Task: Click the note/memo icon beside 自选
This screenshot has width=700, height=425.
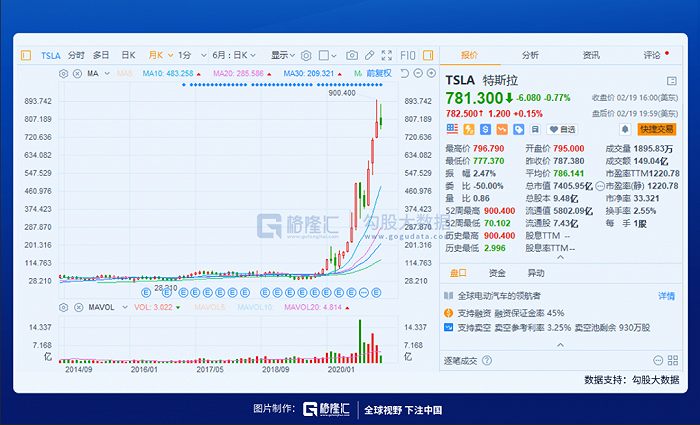Action: tap(535, 129)
